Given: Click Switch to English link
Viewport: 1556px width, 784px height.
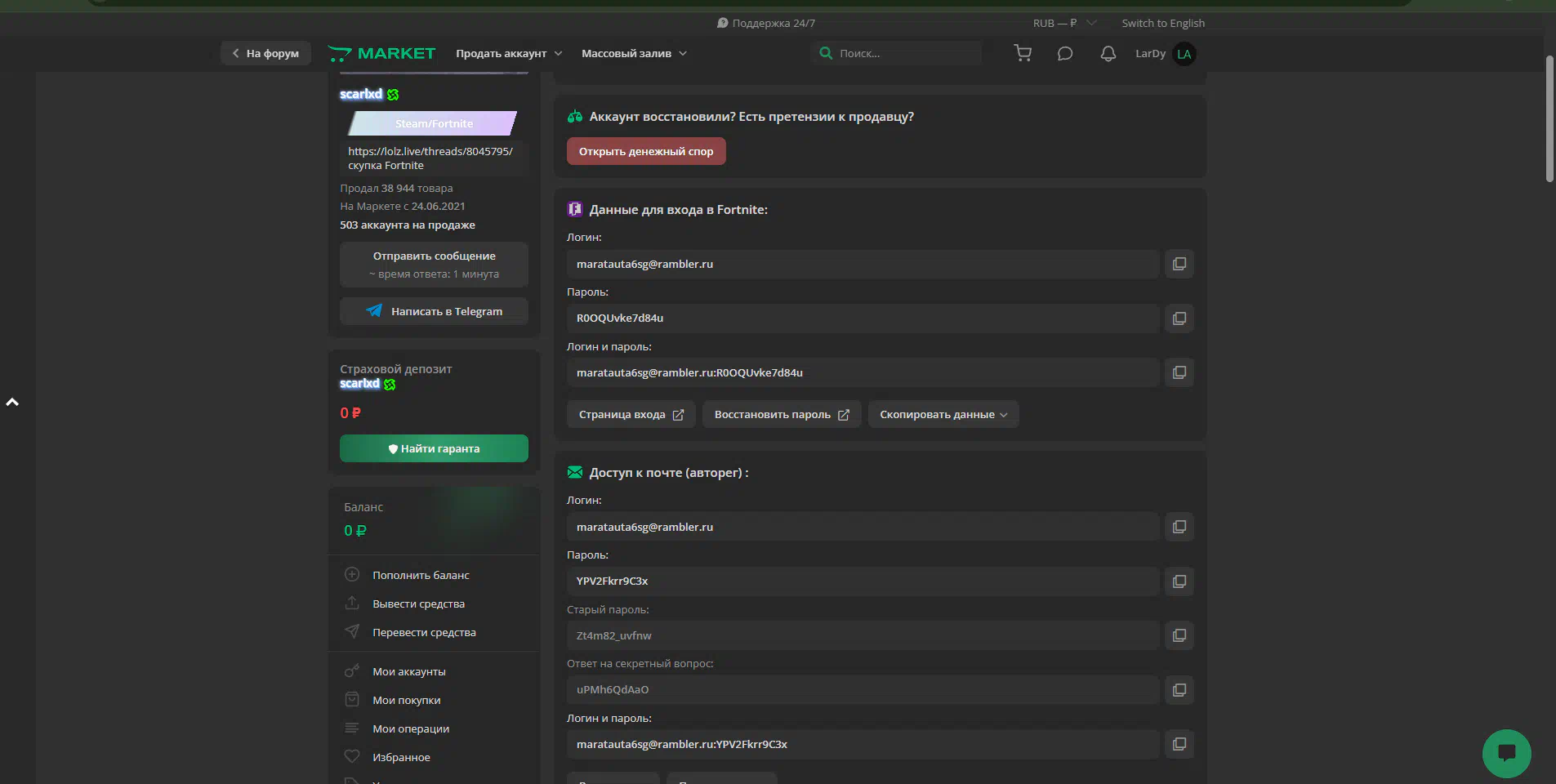Looking at the screenshot, I should (1163, 23).
